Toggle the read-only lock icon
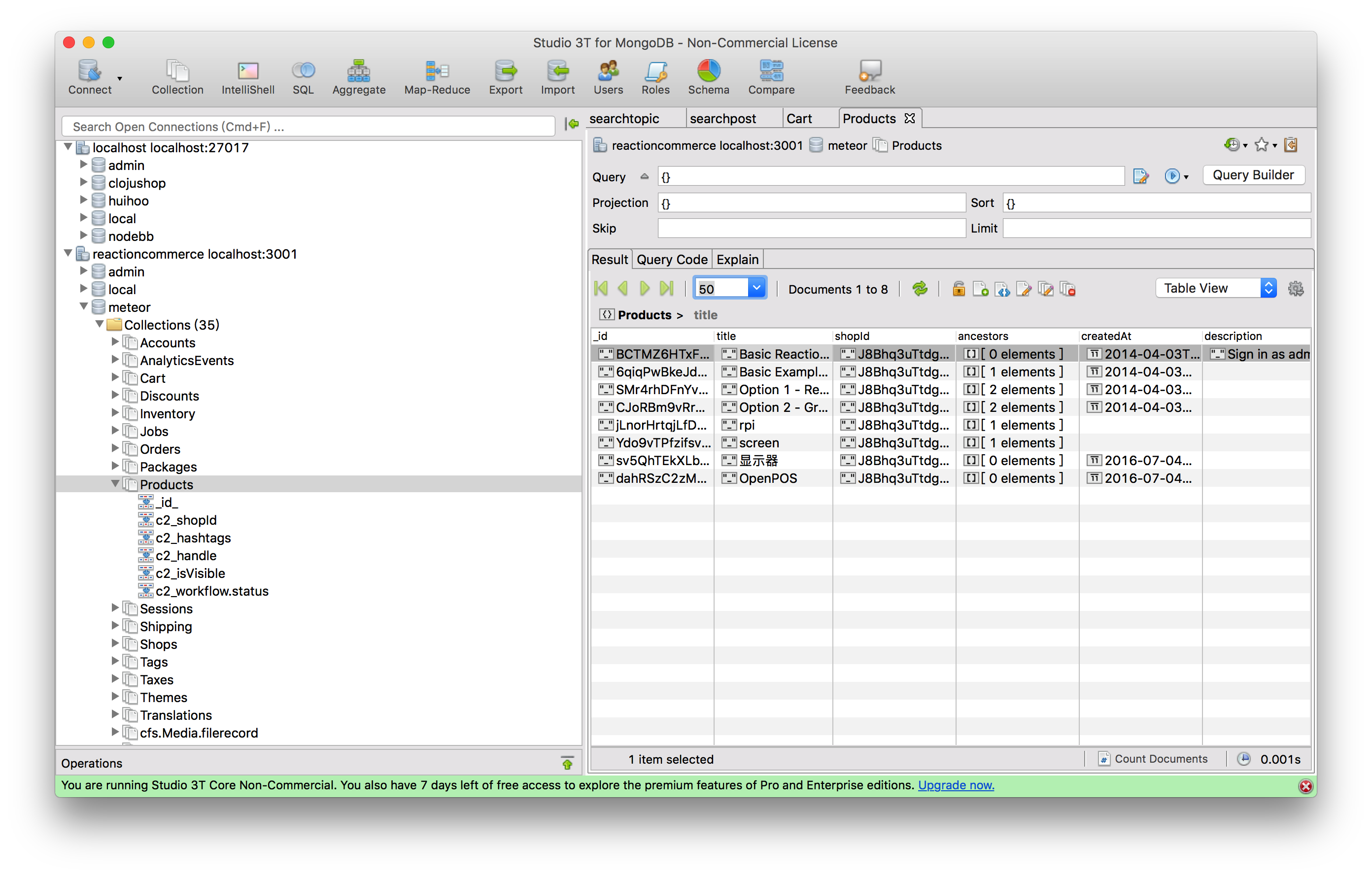Image resolution: width=1372 pixels, height=876 pixels. [959, 289]
